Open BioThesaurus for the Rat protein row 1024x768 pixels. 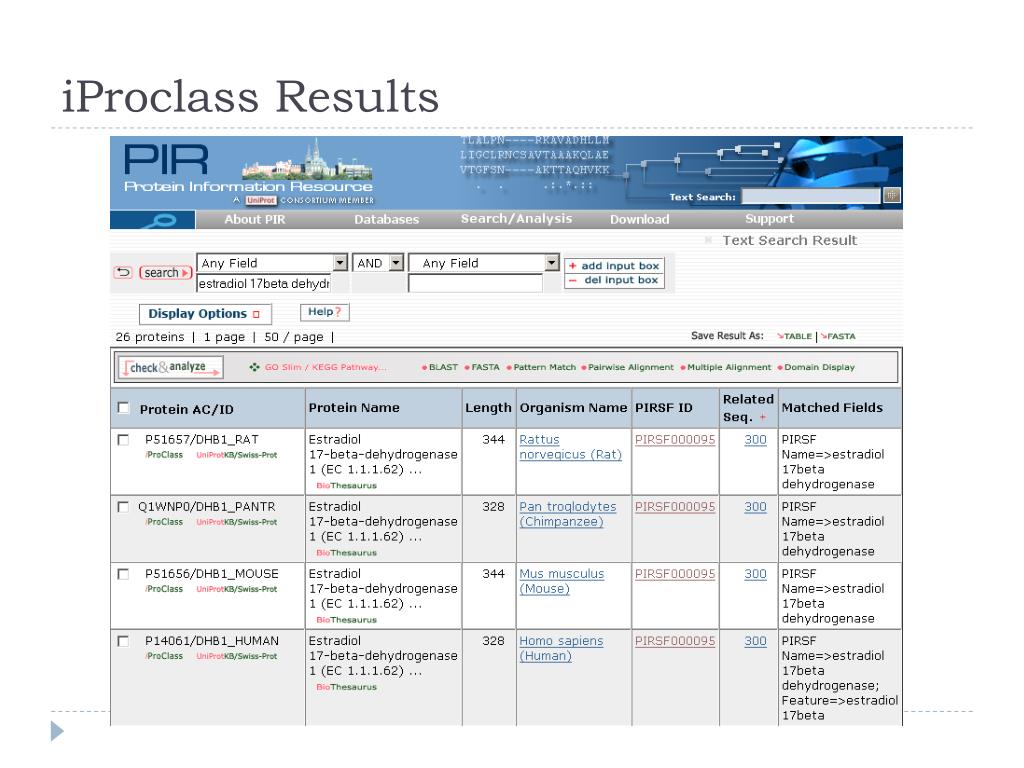click(346, 485)
